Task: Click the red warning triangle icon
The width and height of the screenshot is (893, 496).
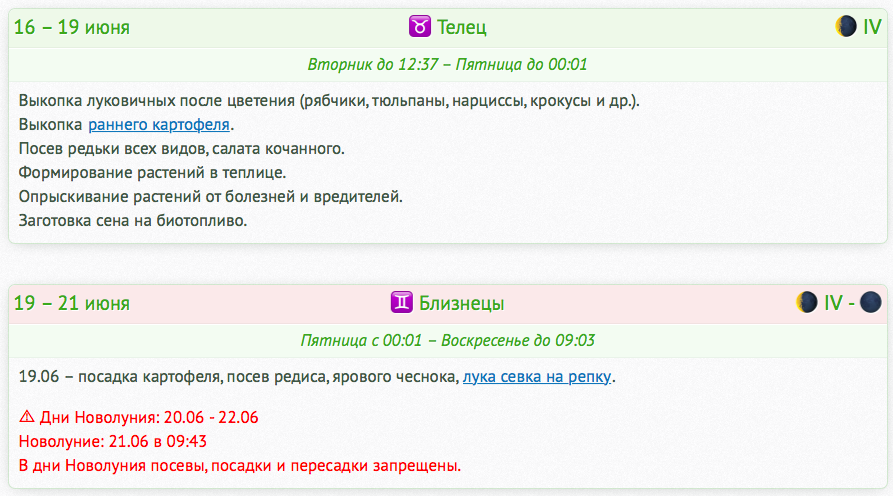Action: (27, 417)
